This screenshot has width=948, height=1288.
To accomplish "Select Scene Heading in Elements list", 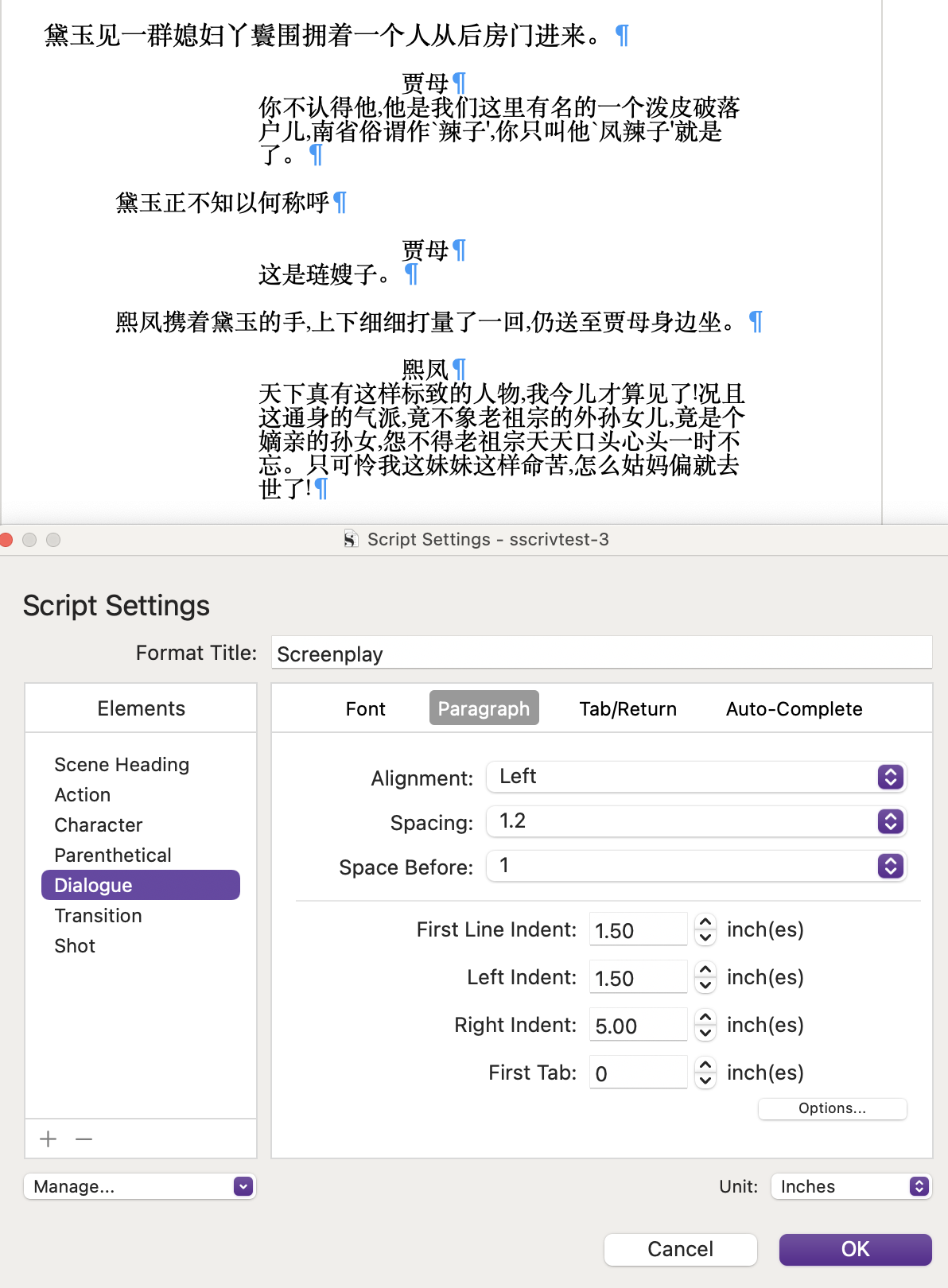I will pos(122,764).
